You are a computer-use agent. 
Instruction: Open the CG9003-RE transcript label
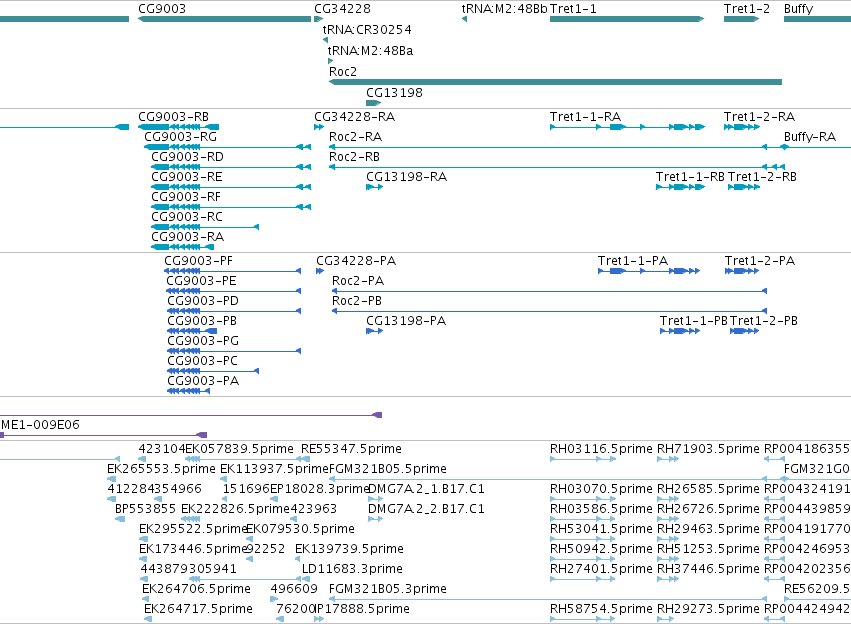click(187, 177)
